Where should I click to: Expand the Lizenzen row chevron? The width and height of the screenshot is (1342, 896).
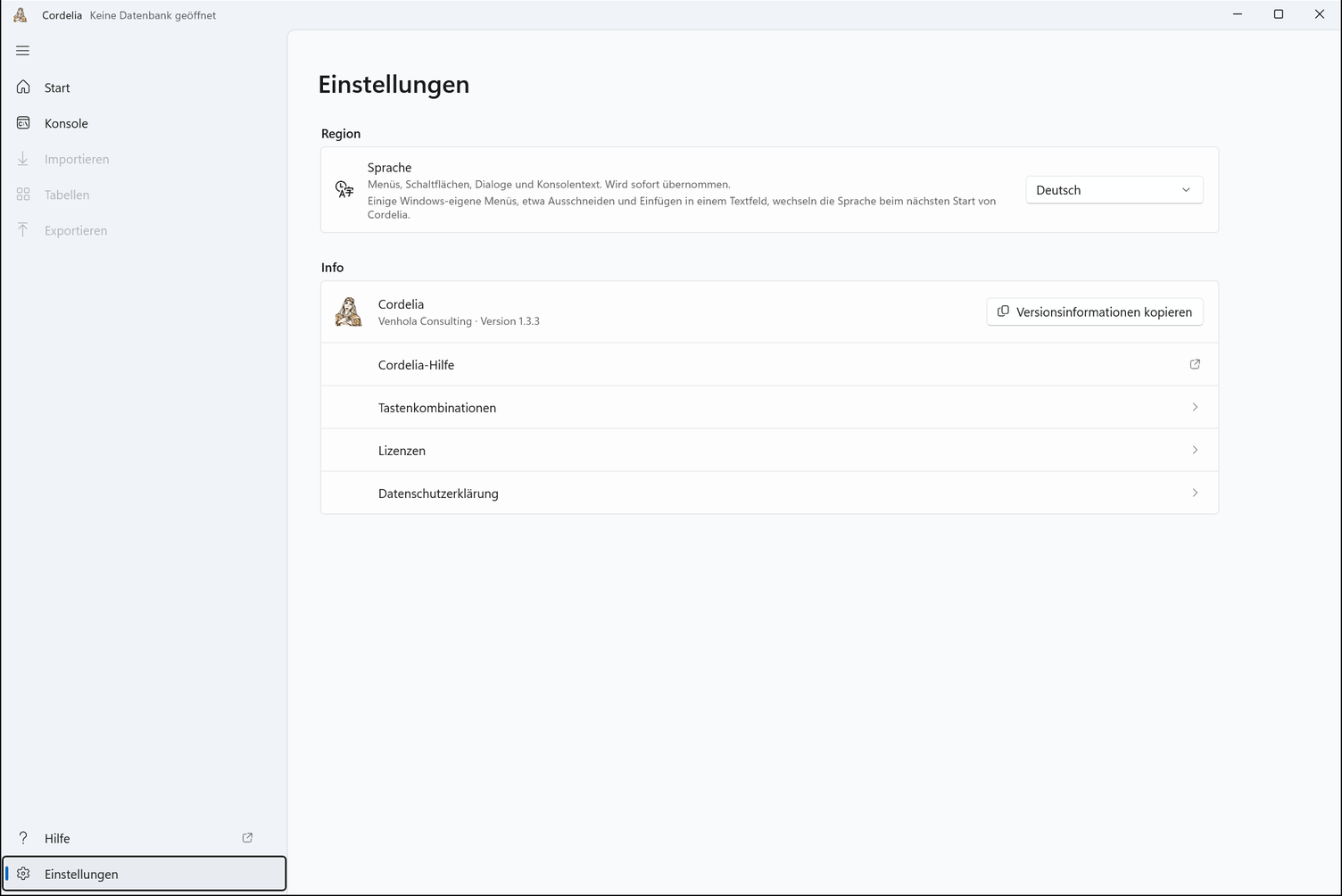(x=1195, y=450)
